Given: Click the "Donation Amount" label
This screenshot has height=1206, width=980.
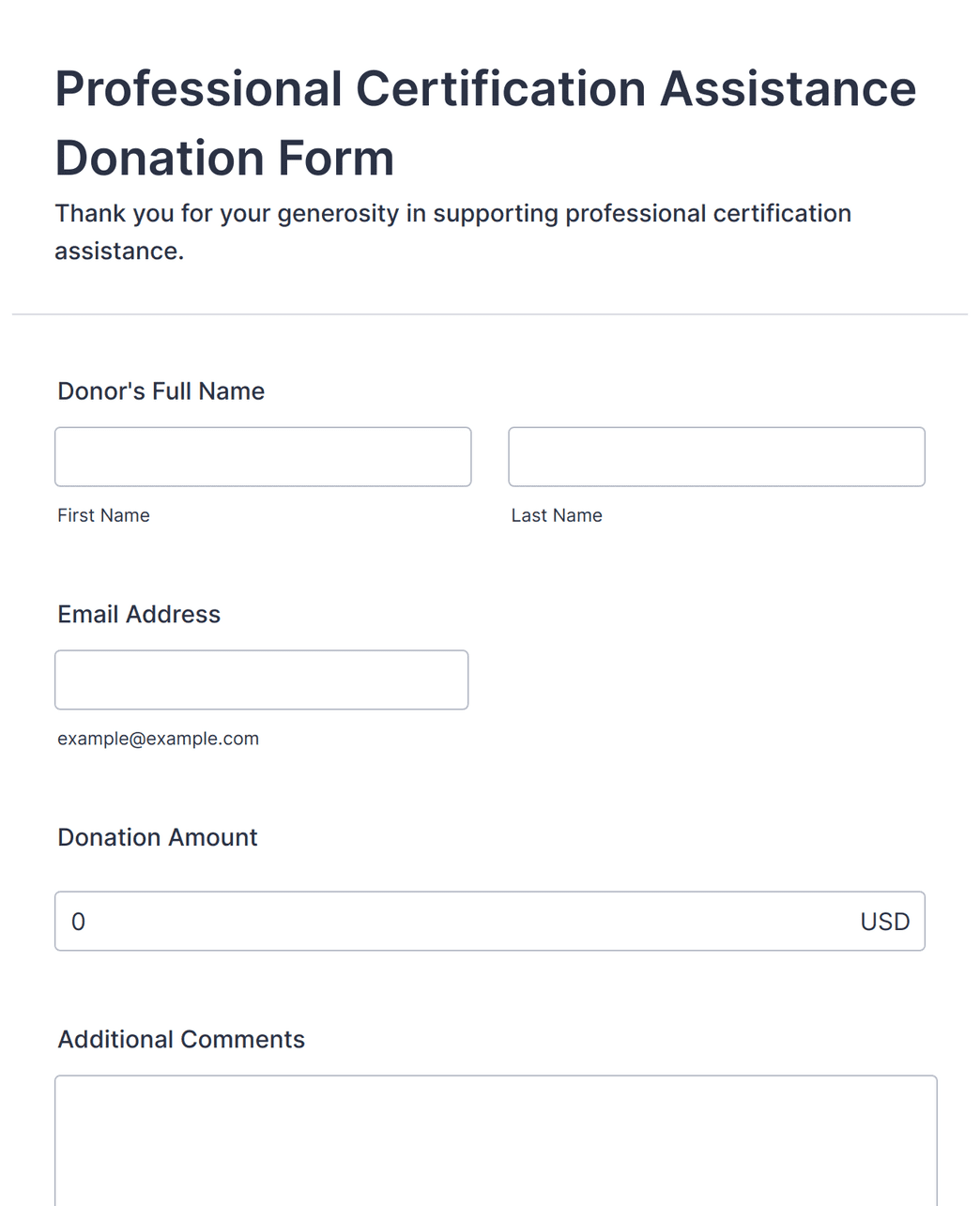Looking at the screenshot, I should (158, 837).
